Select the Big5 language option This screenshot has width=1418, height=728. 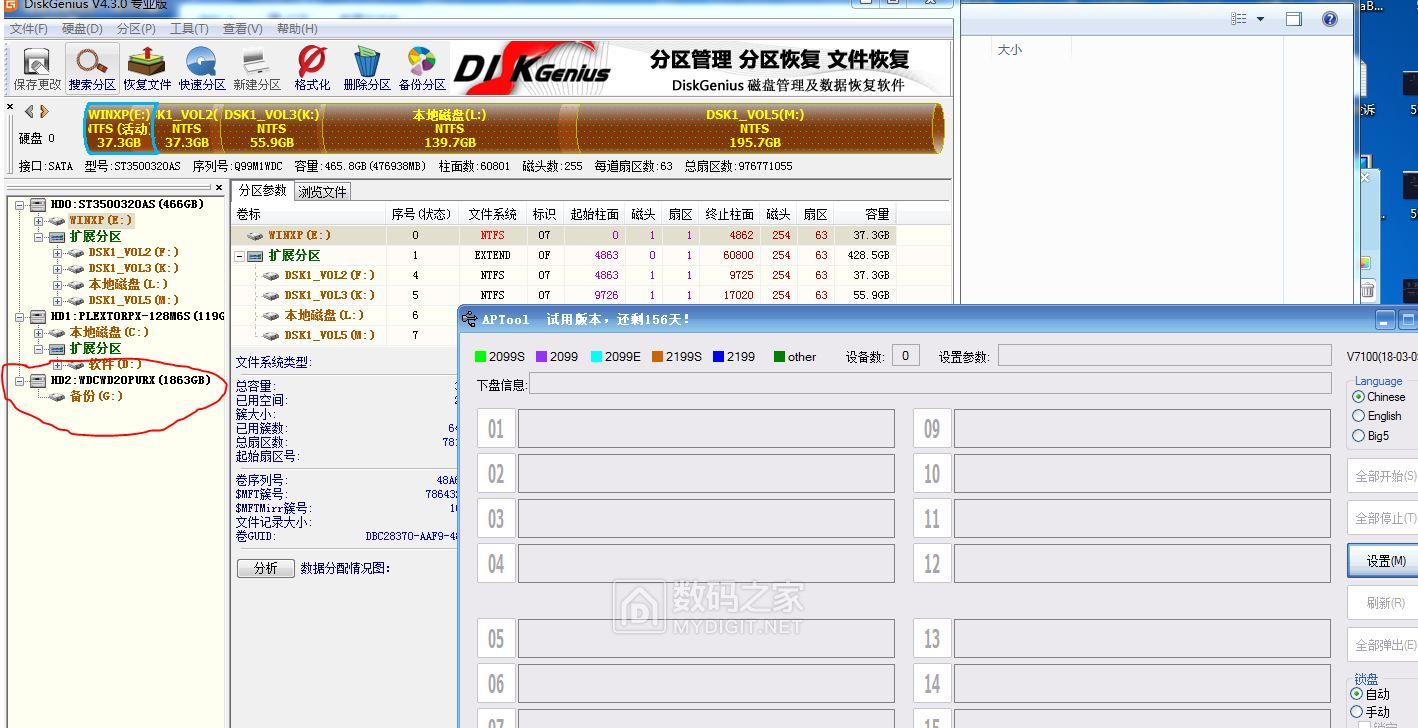[1359, 436]
